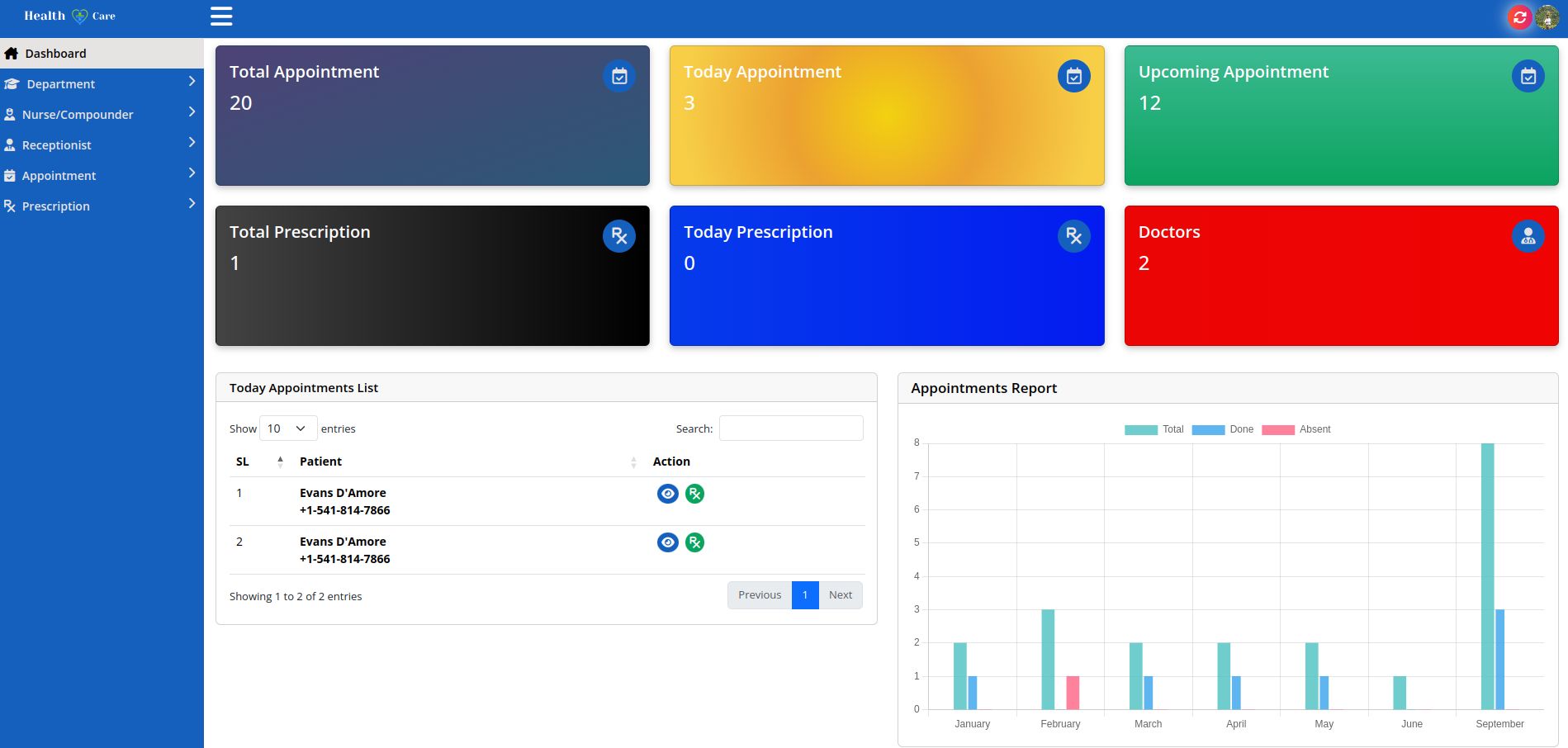Image resolution: width=1568 pixels, height=748 pixels.
Task: Expand the Appointment menu chevron
Action: click(x=192, y=173)
